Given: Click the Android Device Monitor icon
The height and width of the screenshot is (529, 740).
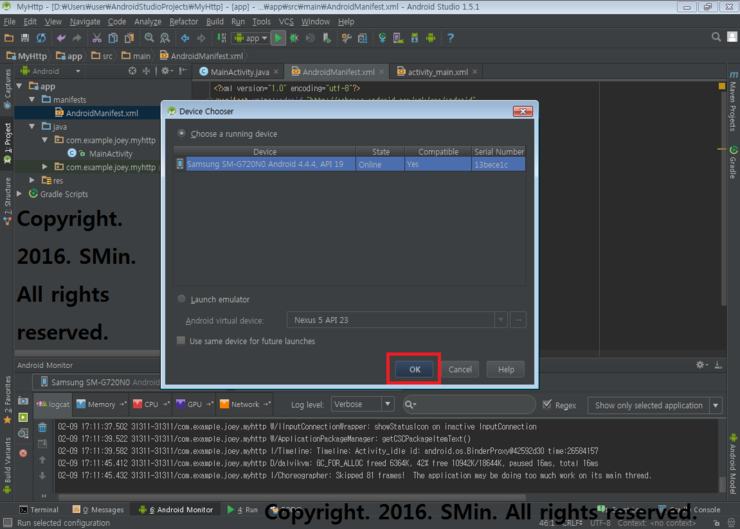Looking at the screenshot, I should (430, 38).
